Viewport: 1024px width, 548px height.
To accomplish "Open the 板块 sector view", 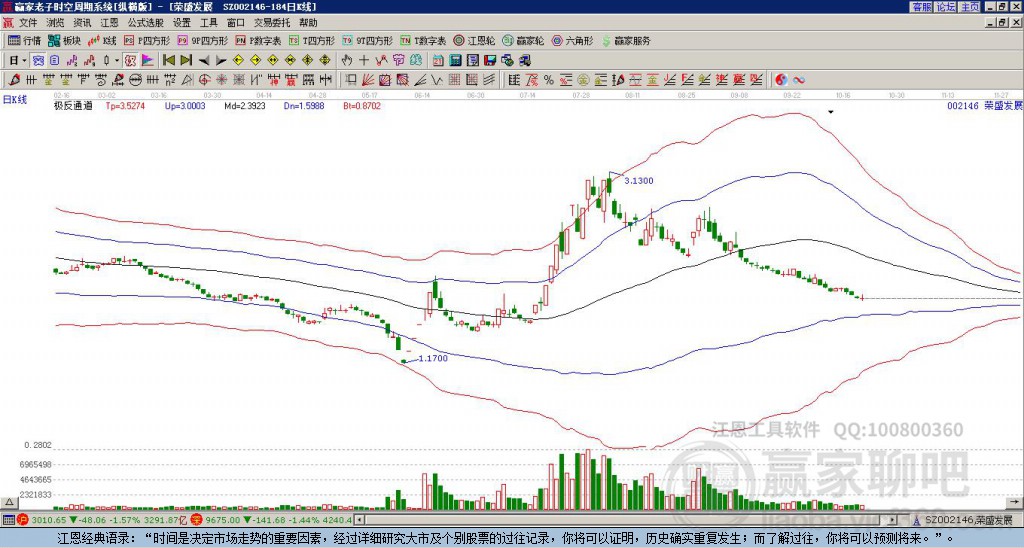I will (64, 40).
